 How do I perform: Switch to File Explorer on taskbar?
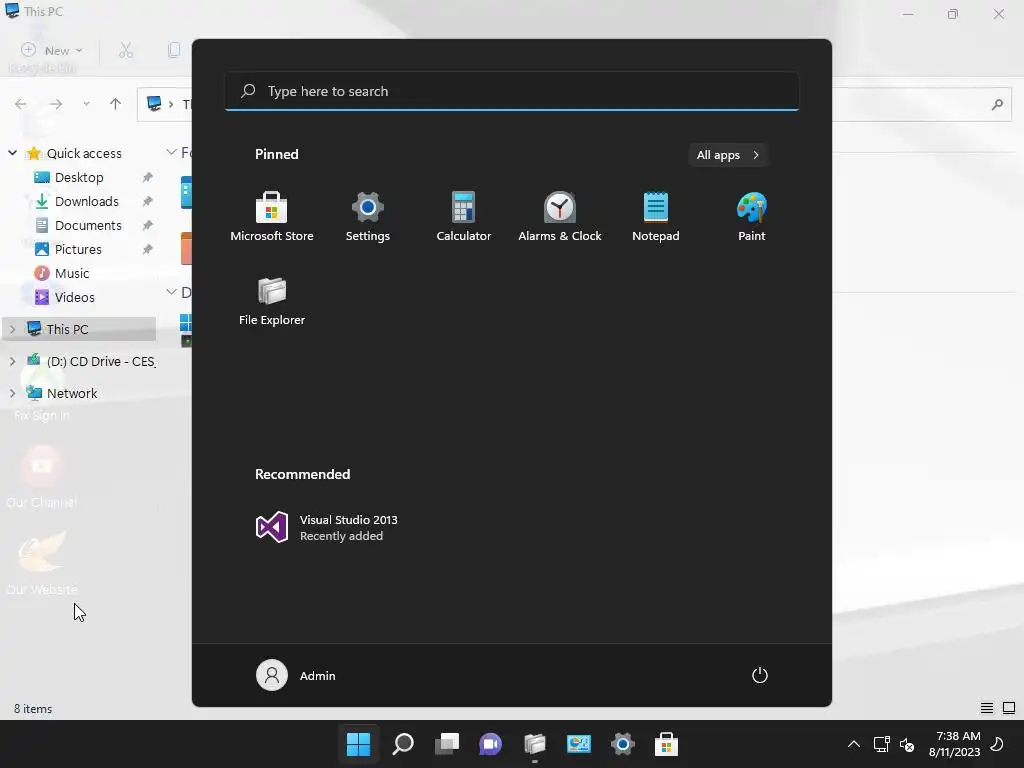point(535,744)
